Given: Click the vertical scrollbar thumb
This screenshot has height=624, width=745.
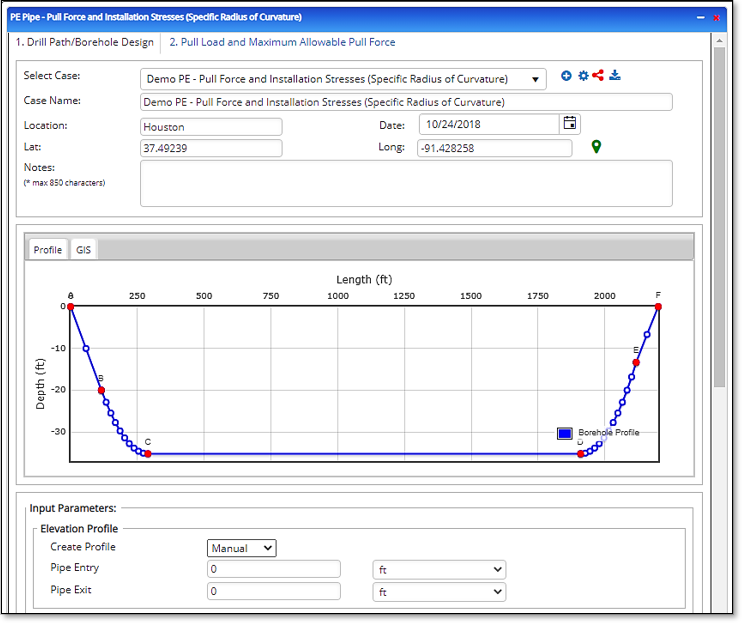Looking at the screenshot, I should [x=719, y=215].
